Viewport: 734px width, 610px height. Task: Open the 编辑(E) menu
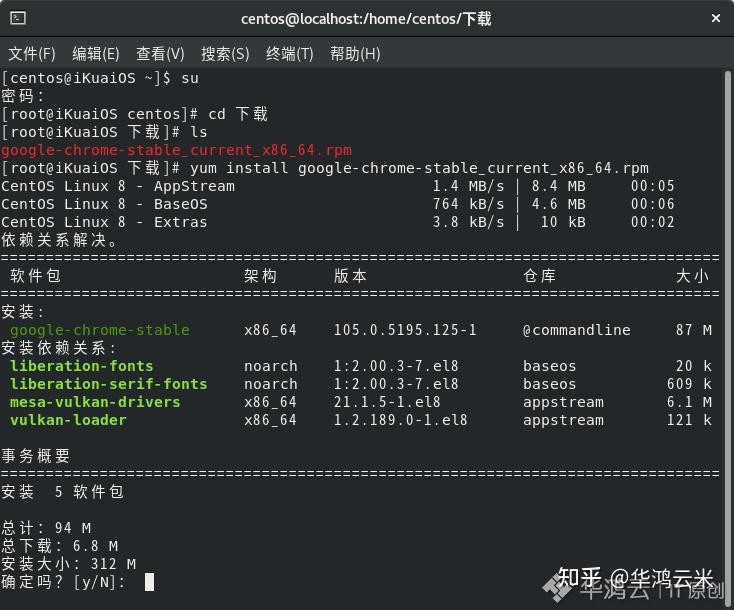[x=96, y=54]
